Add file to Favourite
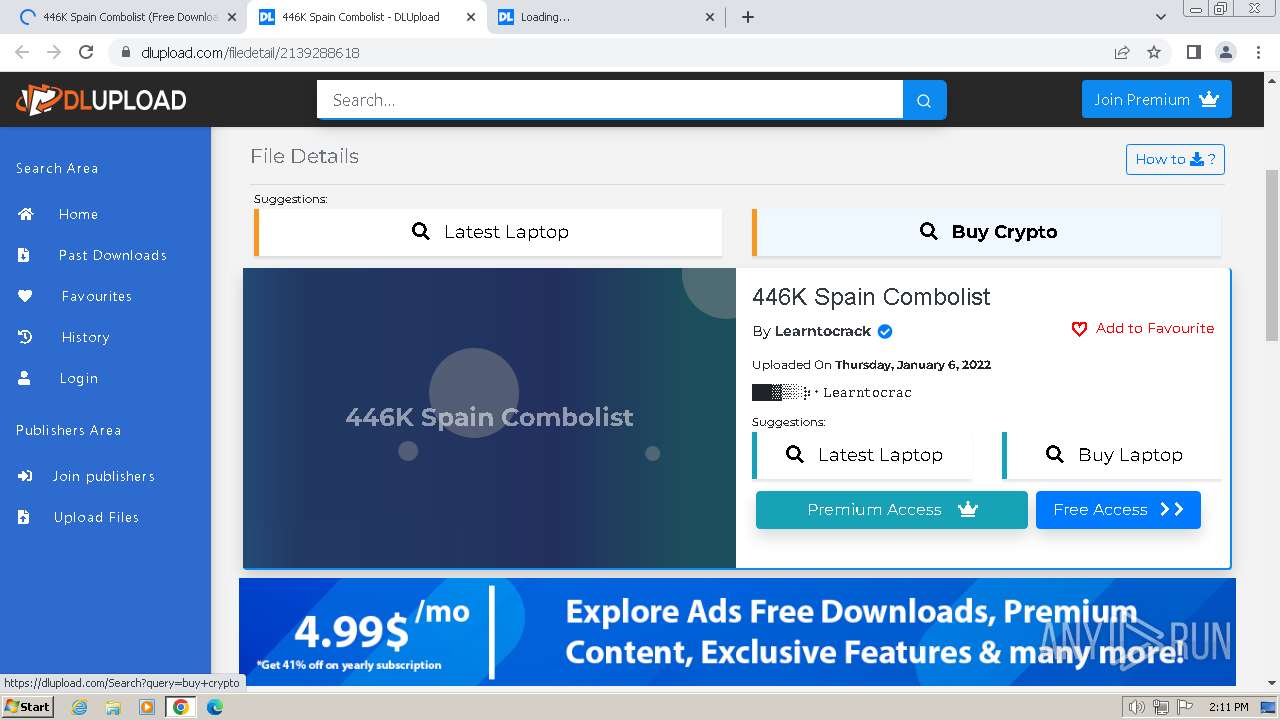Viewport: 1280px width, 720px height. tap(1142, 328)
